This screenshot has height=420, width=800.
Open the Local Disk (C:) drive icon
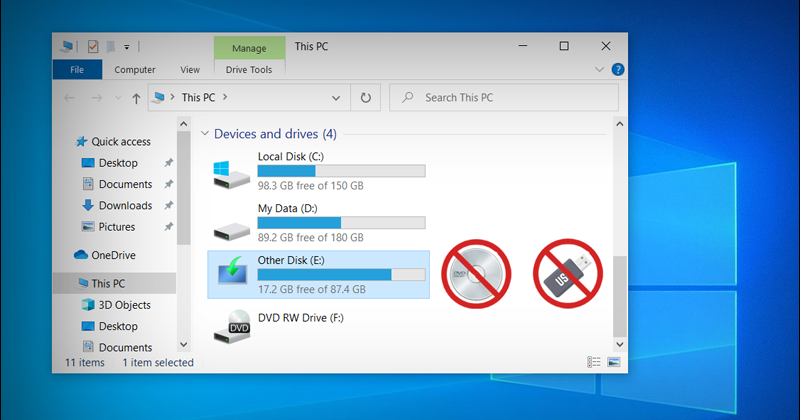coord(231,175)
